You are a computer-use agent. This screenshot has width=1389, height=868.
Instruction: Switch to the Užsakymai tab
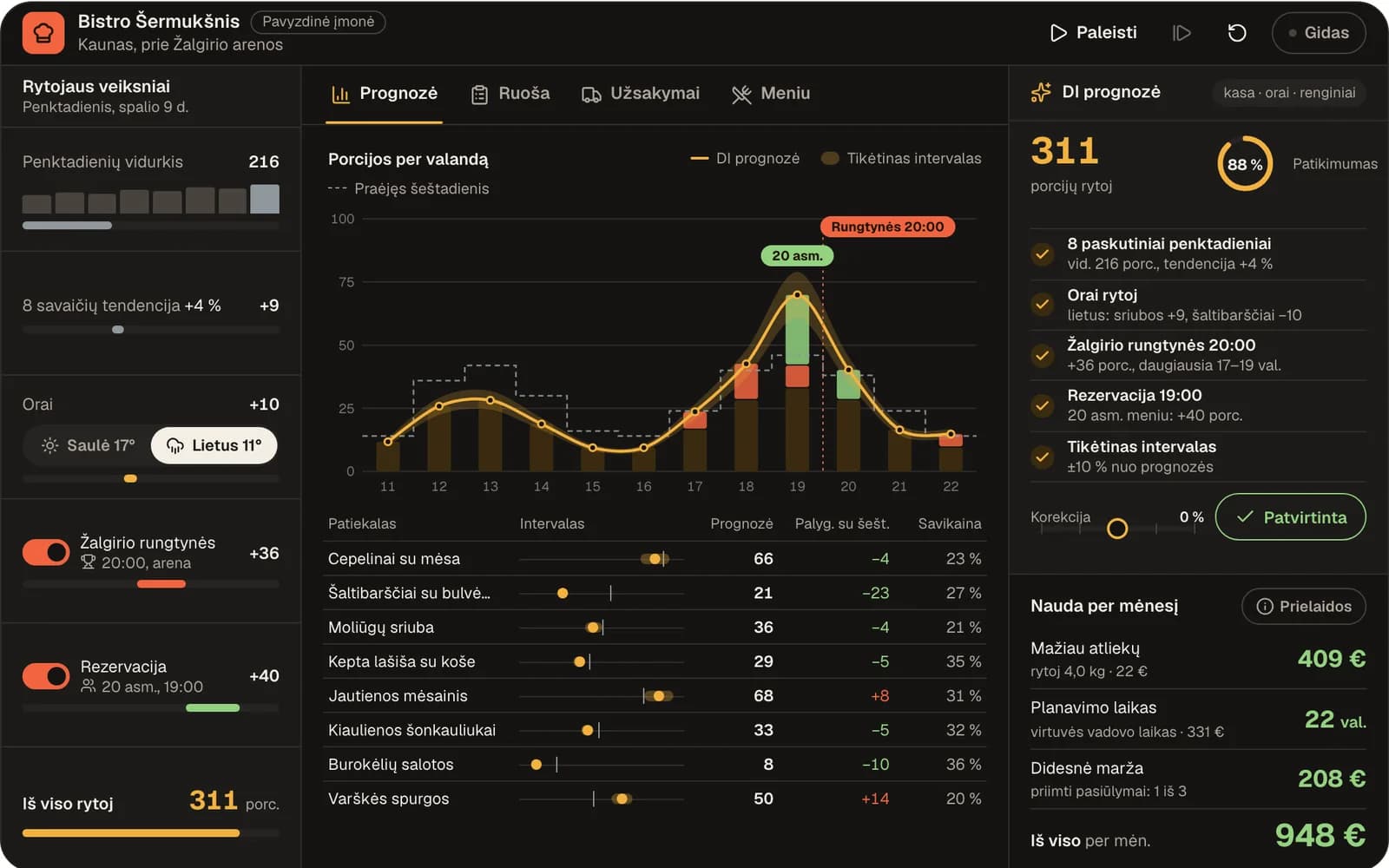coord(641,94)
